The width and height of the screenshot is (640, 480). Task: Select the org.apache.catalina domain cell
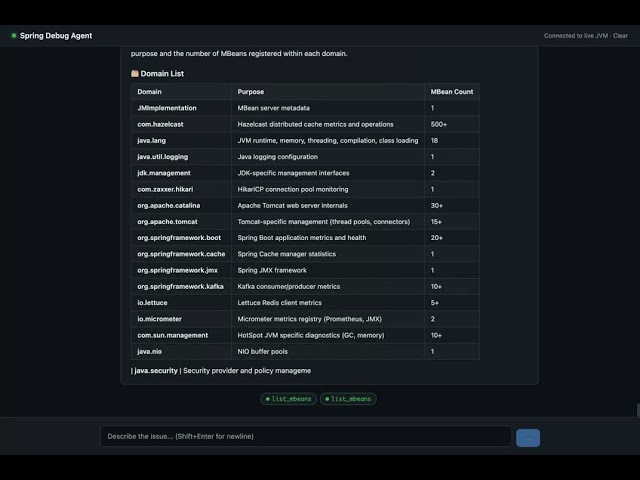pyautogui.click(x=182, y=205)
